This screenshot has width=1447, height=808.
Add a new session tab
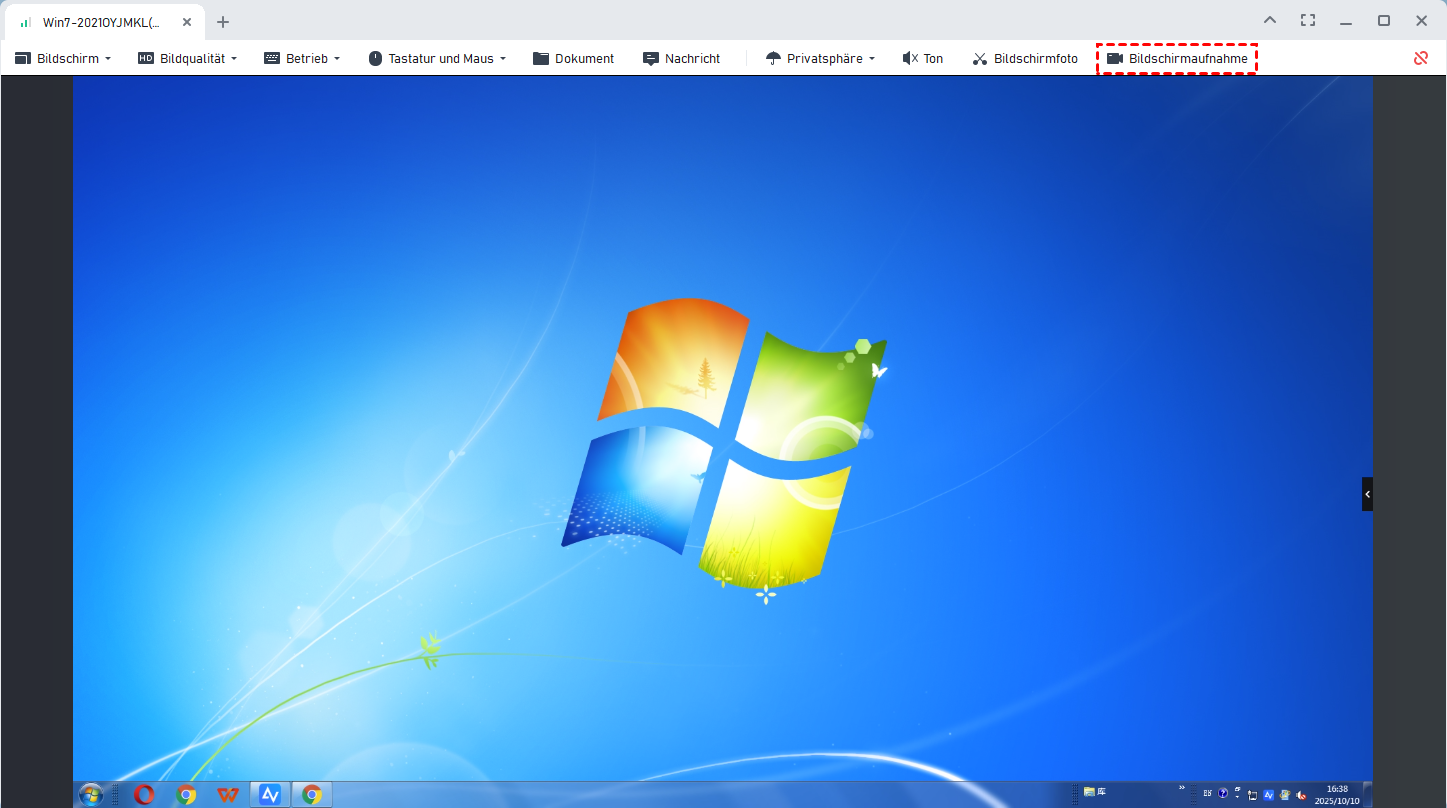[223, 22]
